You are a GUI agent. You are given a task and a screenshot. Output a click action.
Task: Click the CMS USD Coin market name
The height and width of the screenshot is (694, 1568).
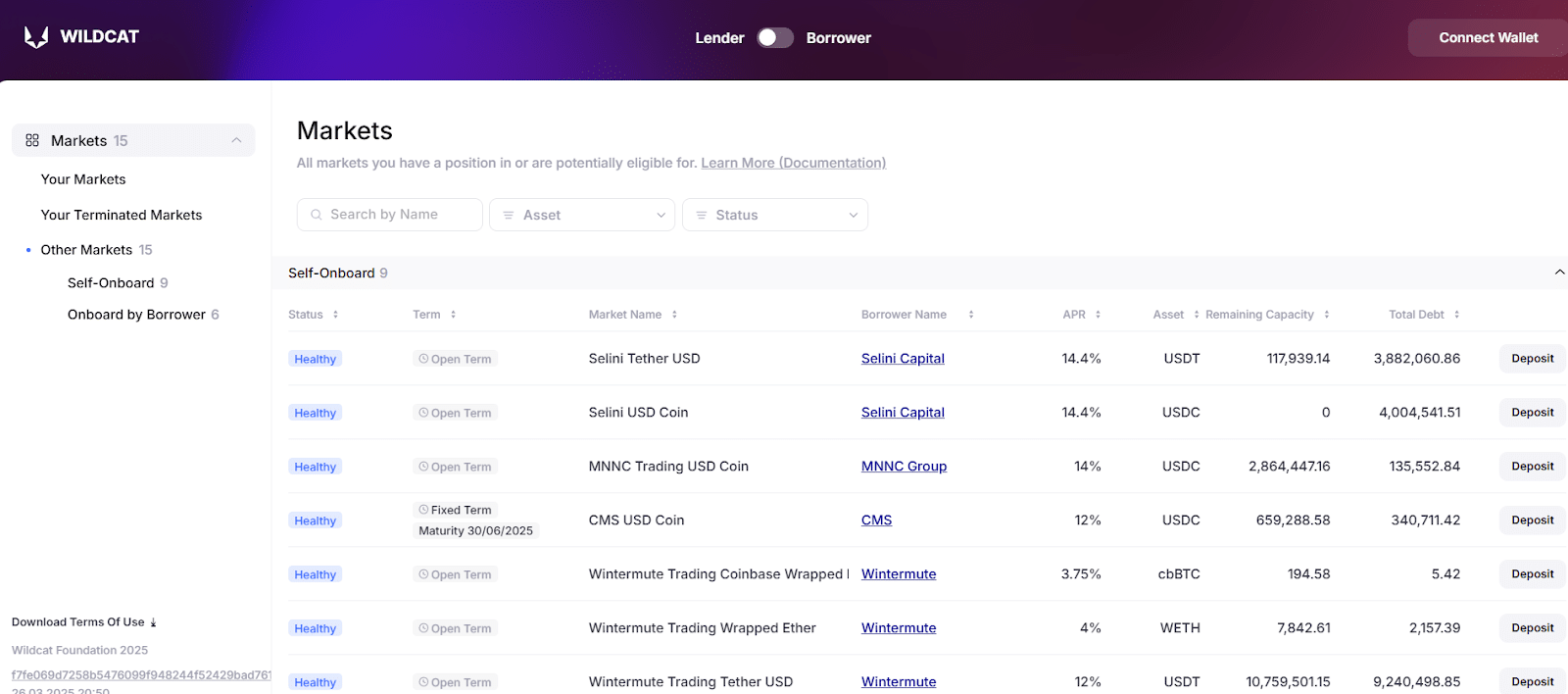pyautogui.click(x=636, y=520)
